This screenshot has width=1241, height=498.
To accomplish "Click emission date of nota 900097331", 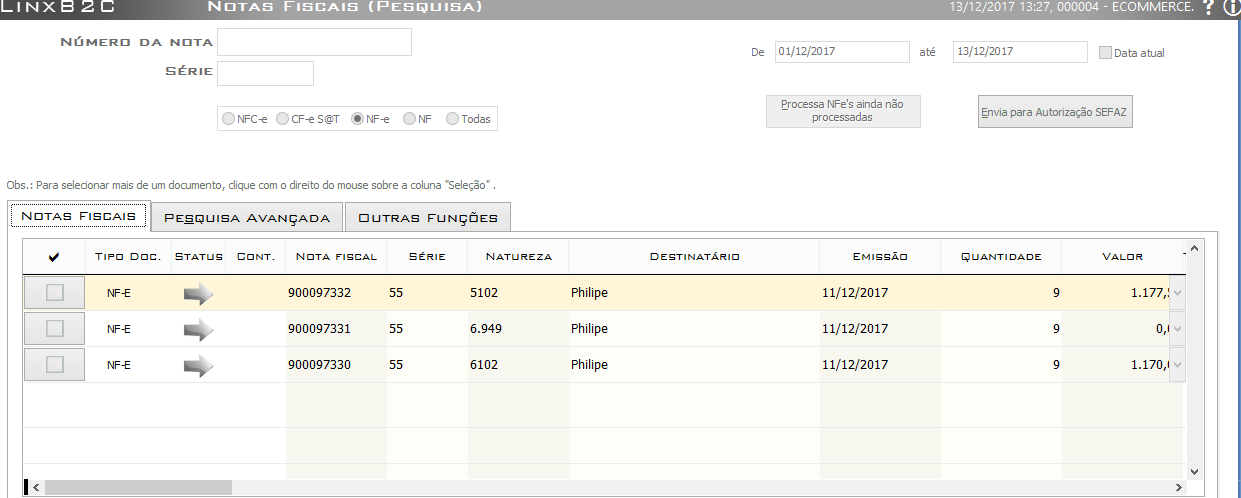I will (x=855, y=329).
